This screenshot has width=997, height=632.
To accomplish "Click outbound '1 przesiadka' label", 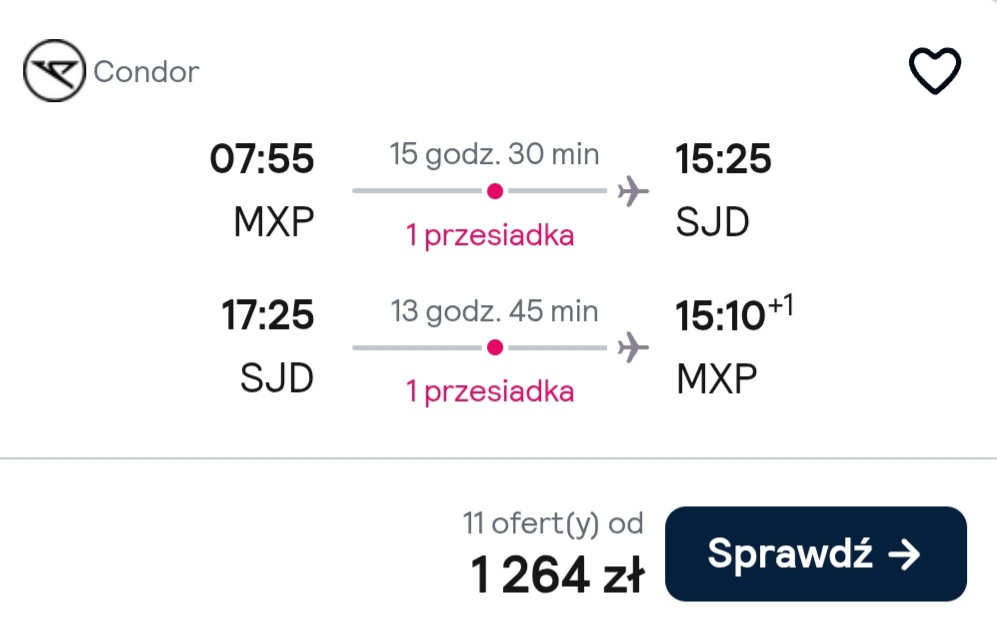I will pos(490,236).
